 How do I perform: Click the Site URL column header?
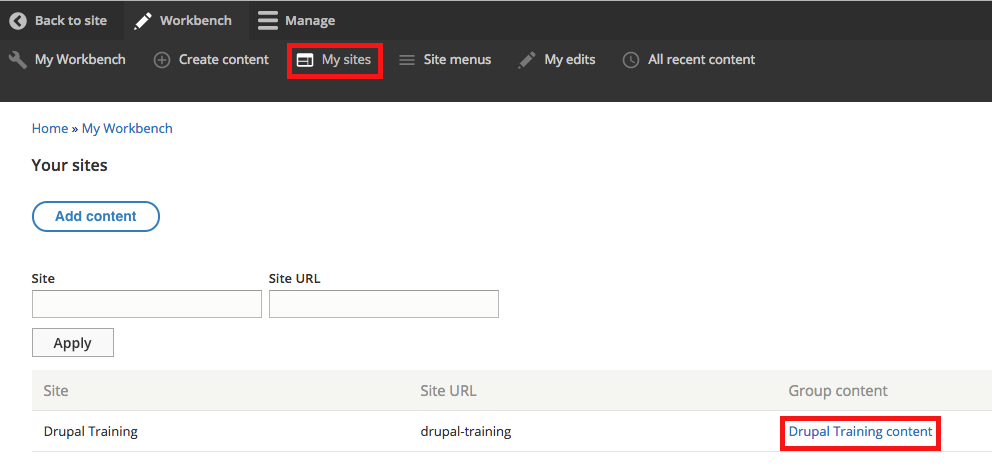pos(449,391)
